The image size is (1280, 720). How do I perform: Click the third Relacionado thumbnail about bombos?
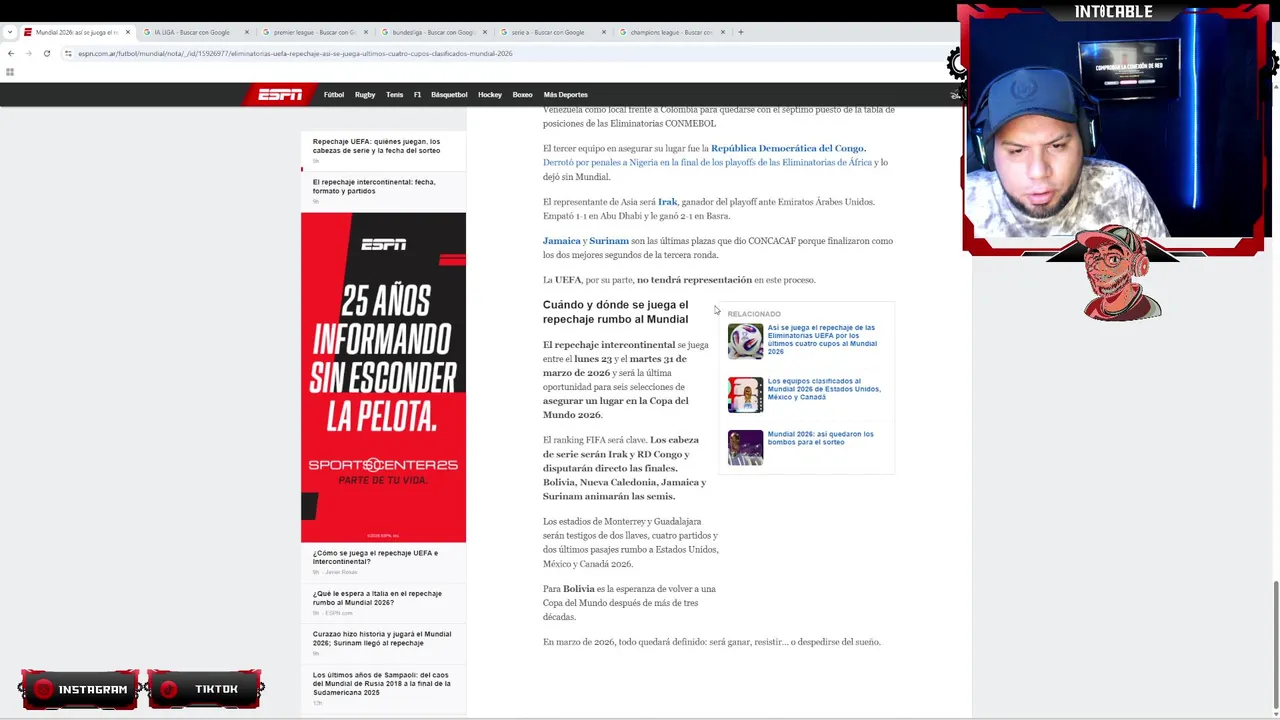point(745,448)
